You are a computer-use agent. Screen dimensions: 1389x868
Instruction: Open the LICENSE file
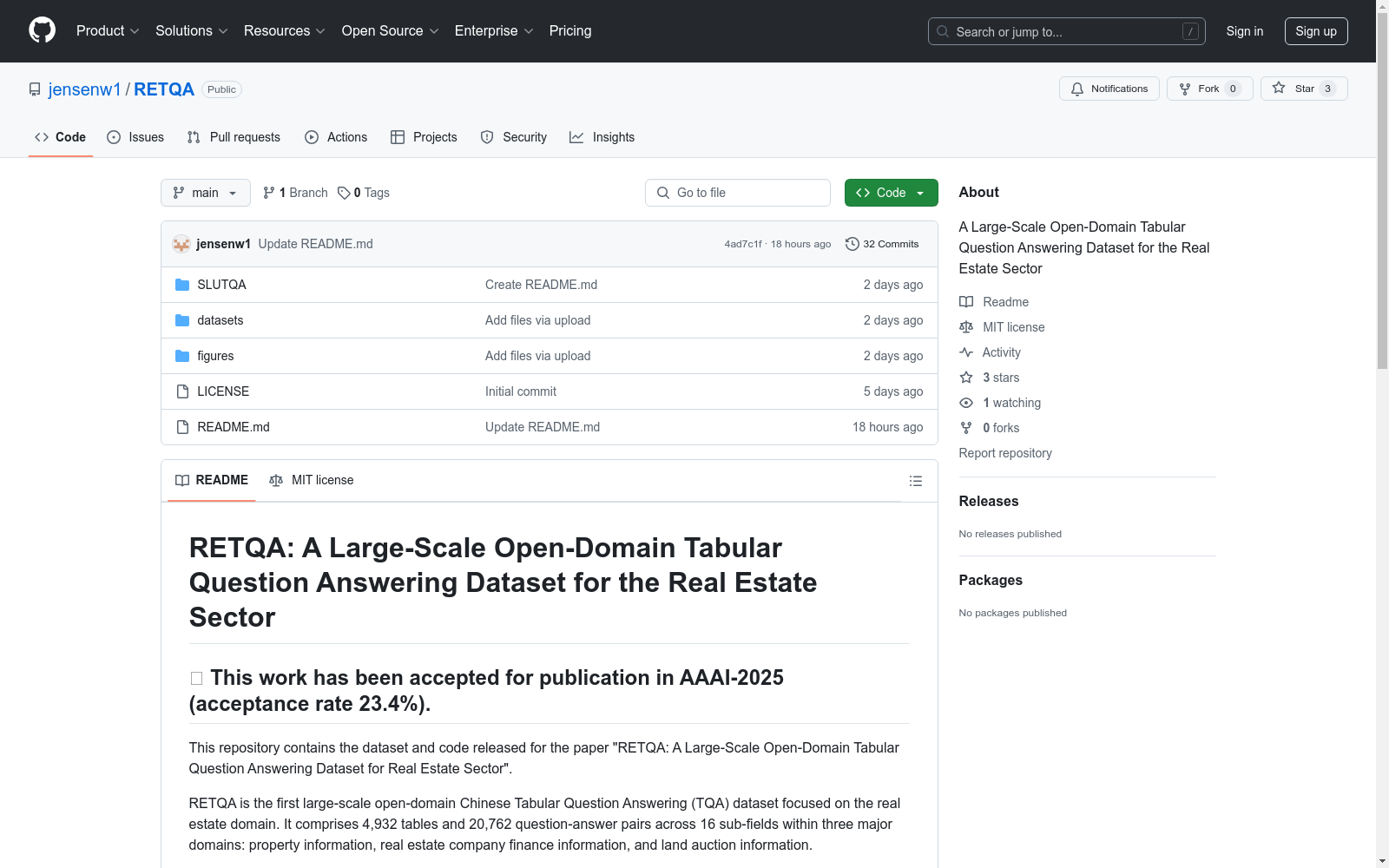pyautogui.click(x=223, y=391)
